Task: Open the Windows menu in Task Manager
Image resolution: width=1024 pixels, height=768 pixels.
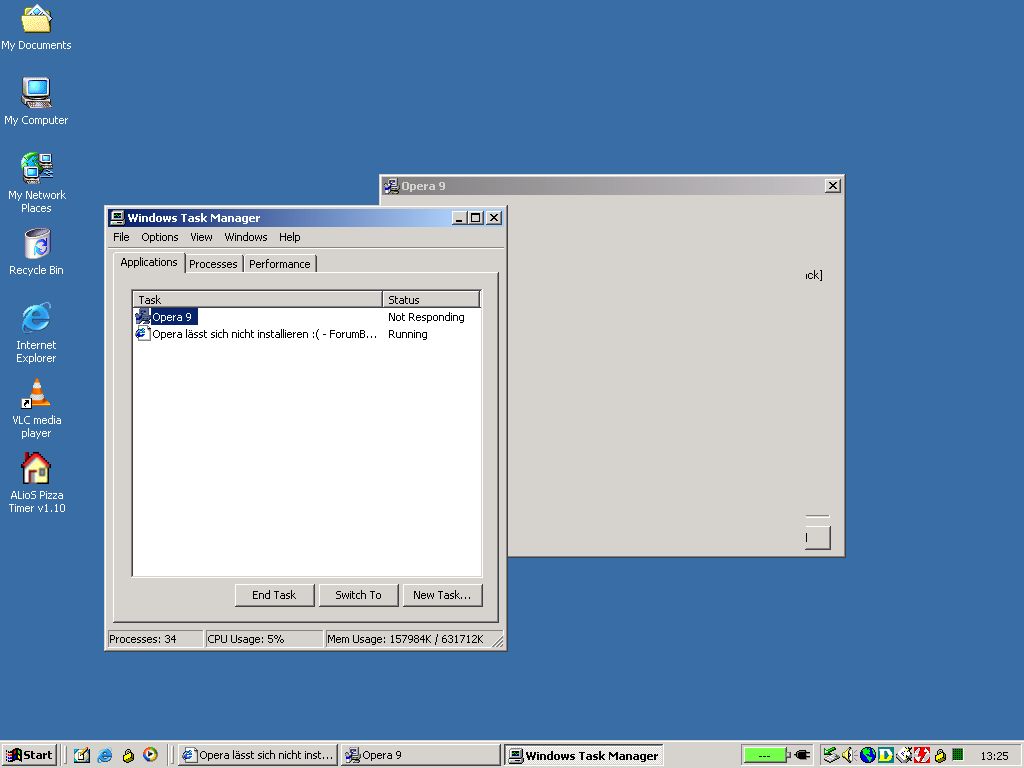Action: tap(246, 237)
